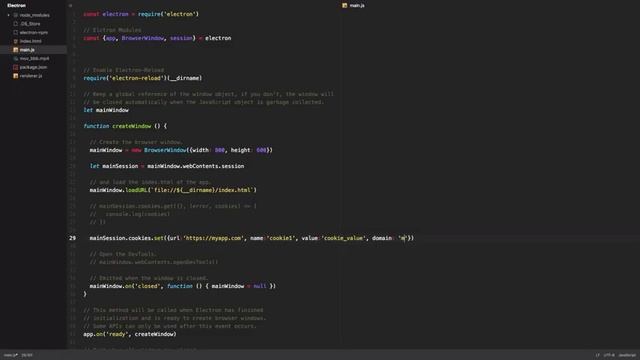Click the const {app, BrowserWindow, session} line
This screenshot has width=640, height=360.
(157, 38)
